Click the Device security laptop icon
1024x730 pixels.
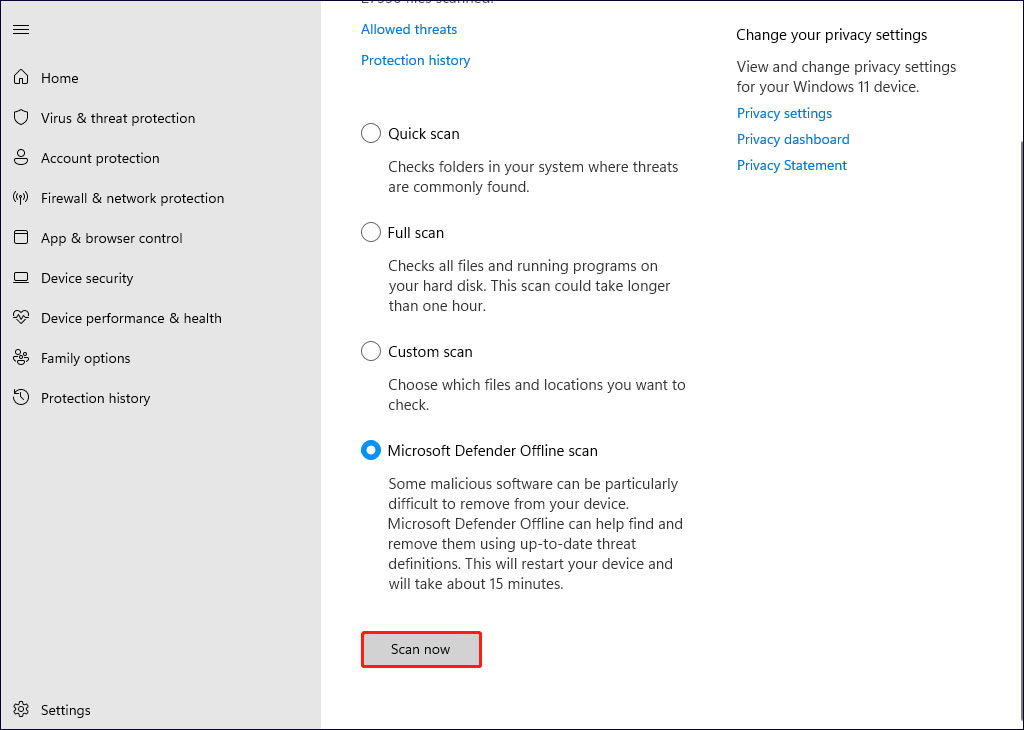tap(21, 278)
